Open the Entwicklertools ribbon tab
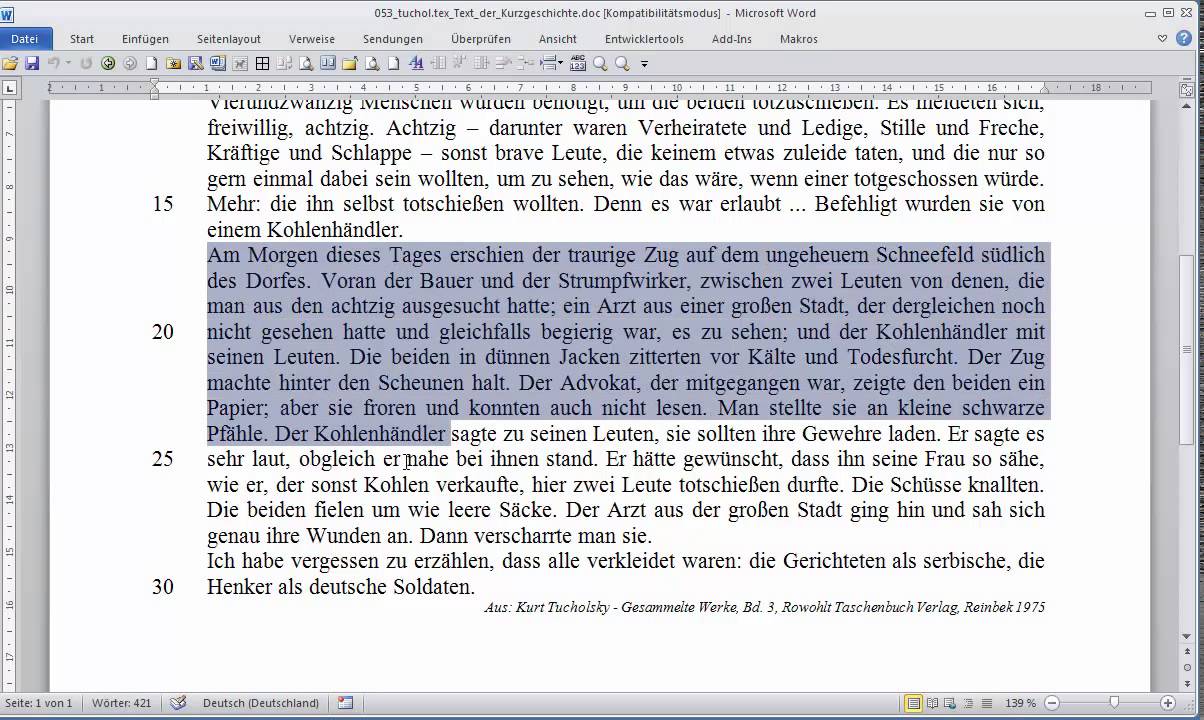Image resolution: width=1204 pixels, height=720 pixels. tap(644, 39)
